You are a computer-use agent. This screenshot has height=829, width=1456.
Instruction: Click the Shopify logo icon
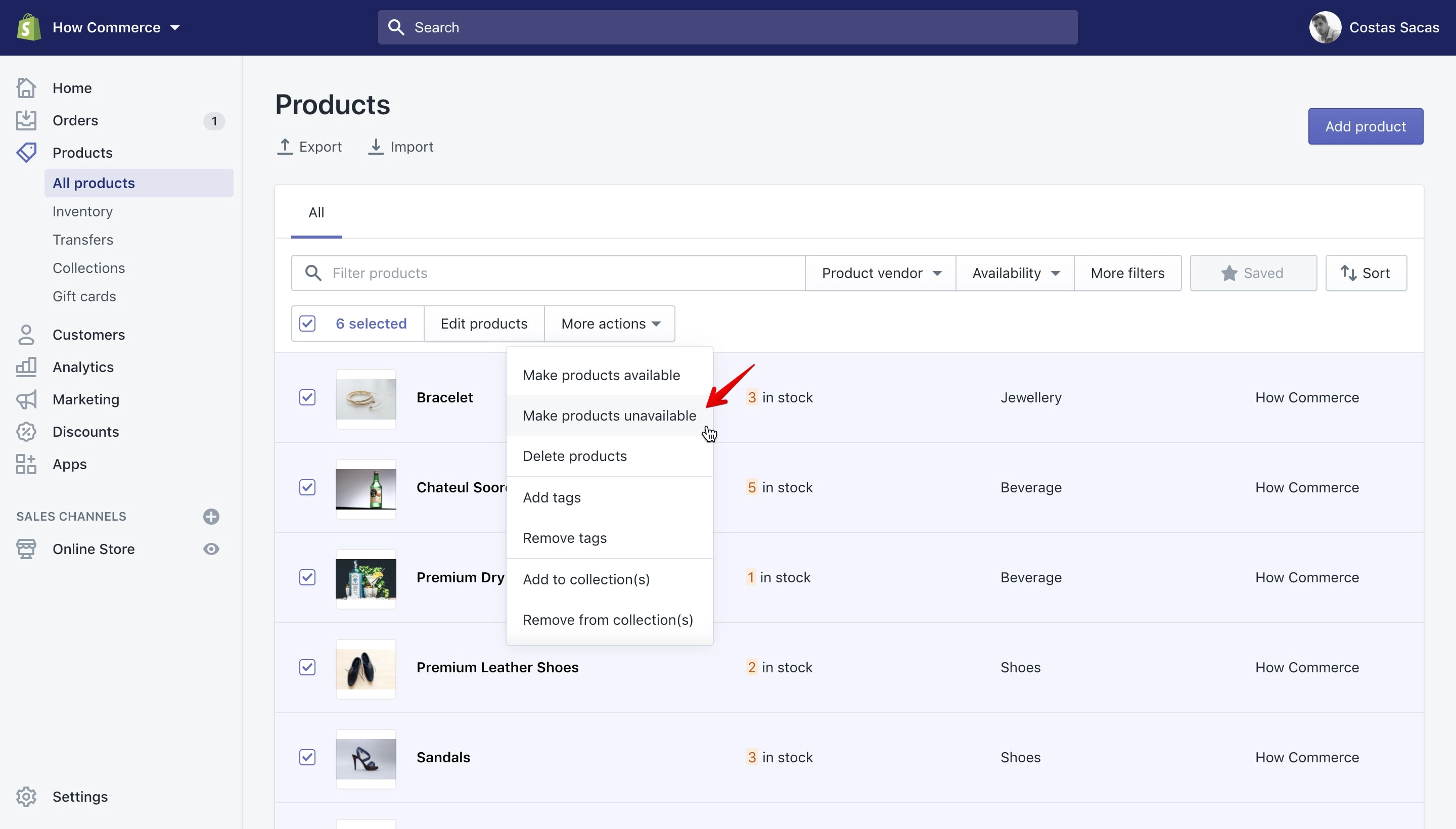28,27
